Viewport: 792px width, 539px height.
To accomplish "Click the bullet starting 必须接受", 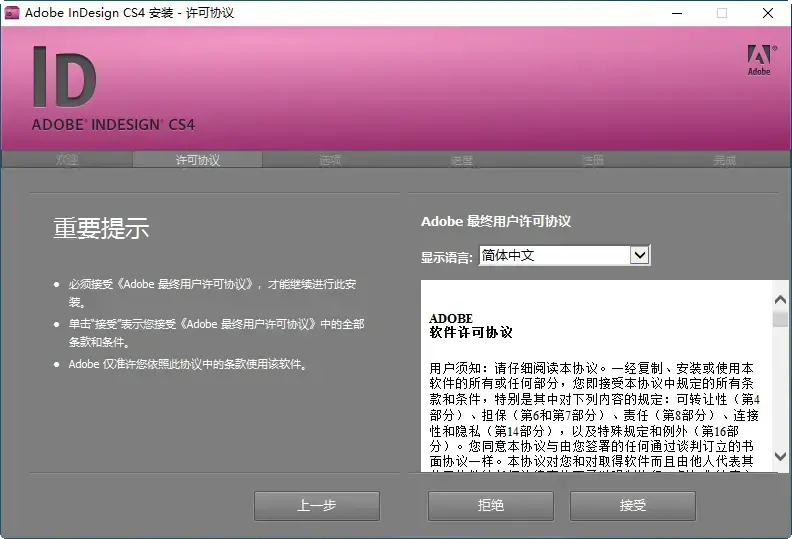I will click(213, 293).
